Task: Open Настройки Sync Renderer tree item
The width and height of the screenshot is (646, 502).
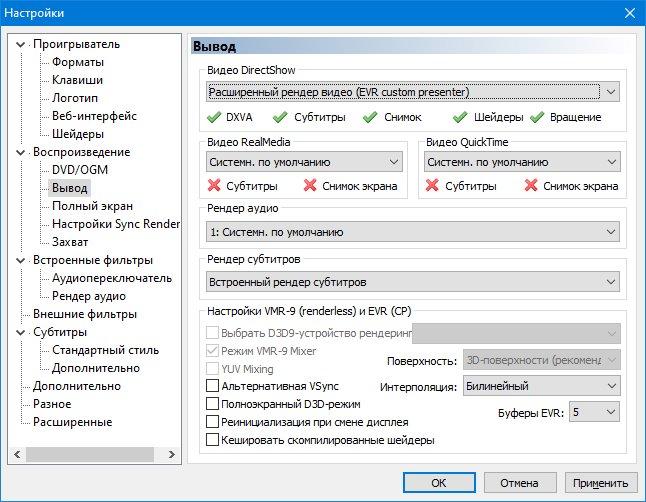Action: pyautogui.click(x=115, y=223)
